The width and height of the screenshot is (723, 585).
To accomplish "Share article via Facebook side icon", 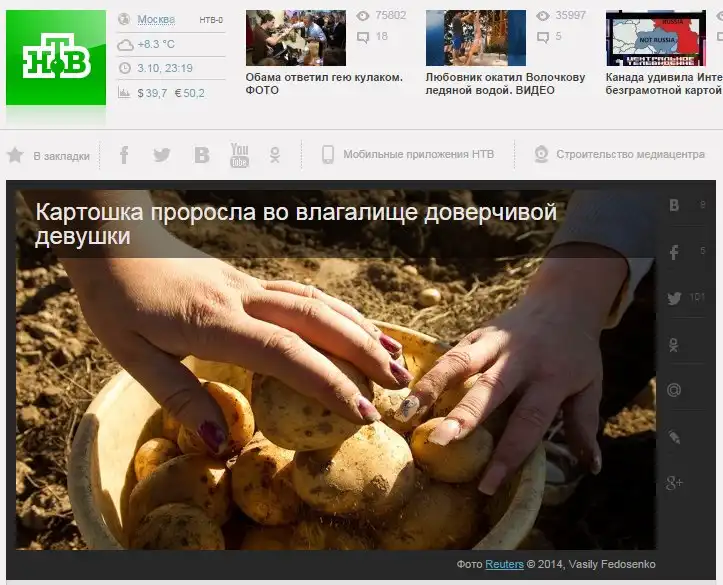I will point(674,252).
